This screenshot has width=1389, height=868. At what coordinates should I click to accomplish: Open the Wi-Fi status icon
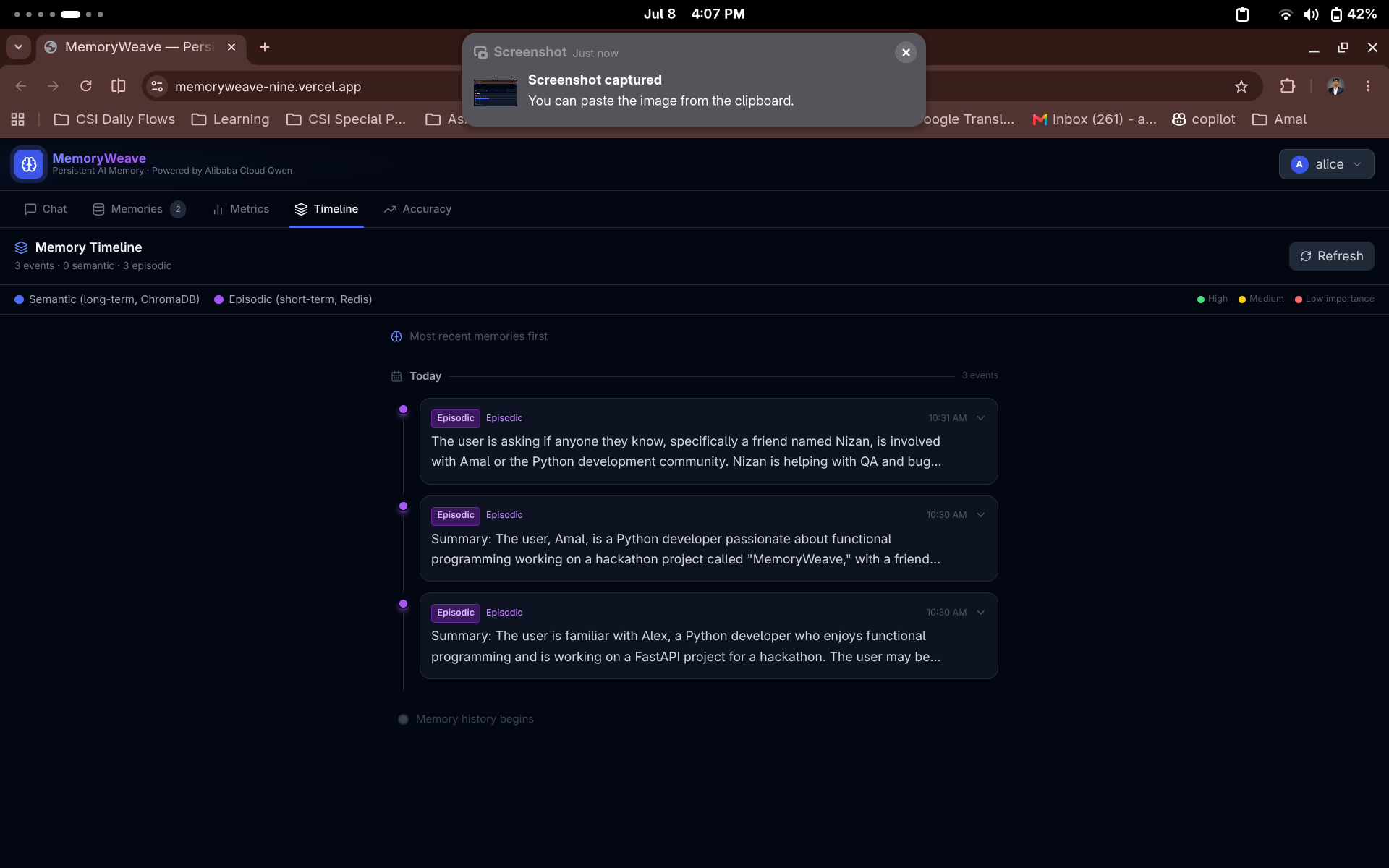tap(1286, 14)
